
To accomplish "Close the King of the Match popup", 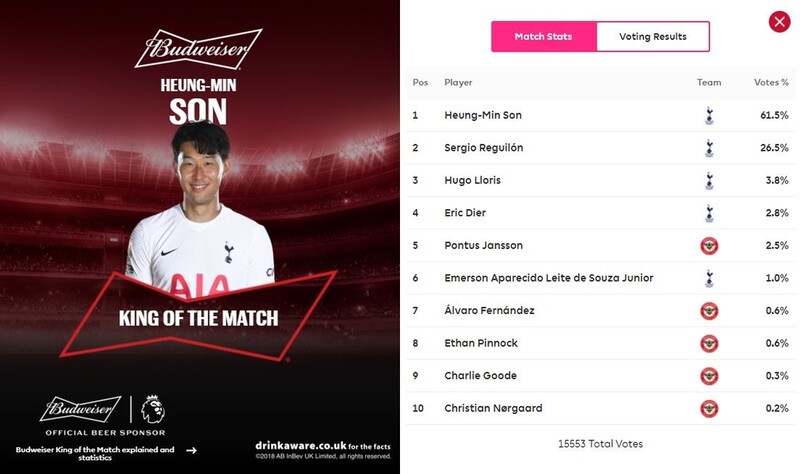I will coord(777,22).
